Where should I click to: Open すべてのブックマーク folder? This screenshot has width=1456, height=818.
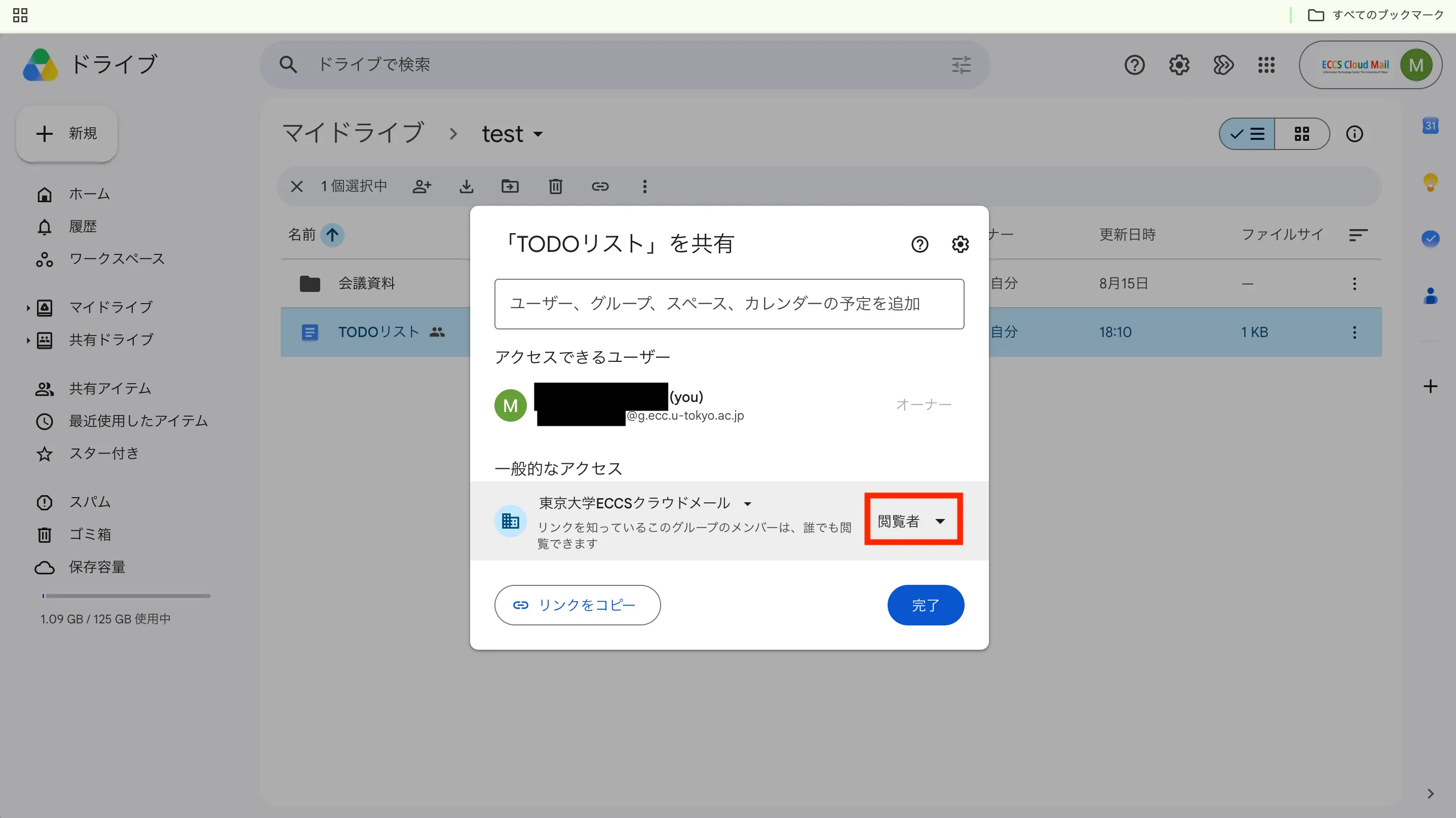pyautogui.click(x=1375, y=15)
